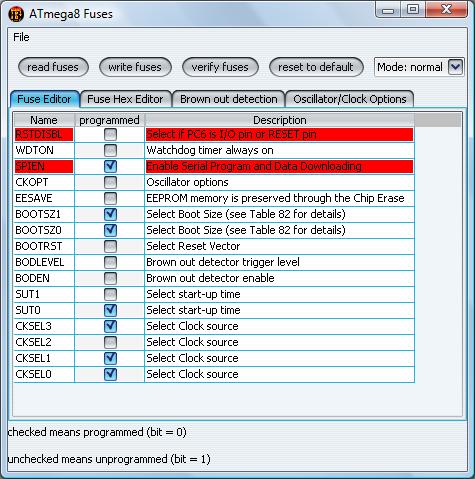Viewport: 475px width, 479px height.
Task: Close the ATmega8 Fuses window
Action: click(x=446, y=9)
